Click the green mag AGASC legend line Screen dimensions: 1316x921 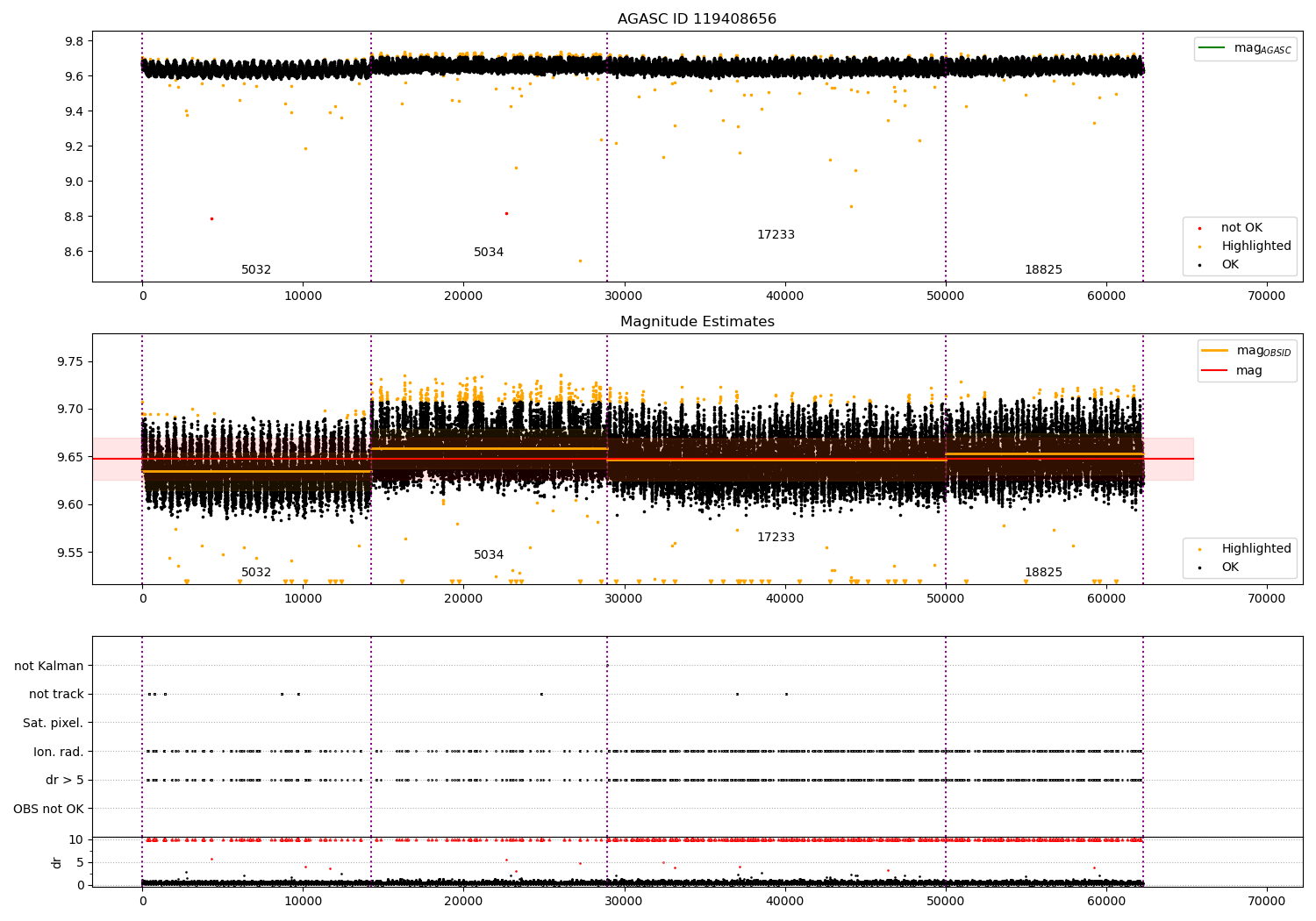tap(1213, 48)
